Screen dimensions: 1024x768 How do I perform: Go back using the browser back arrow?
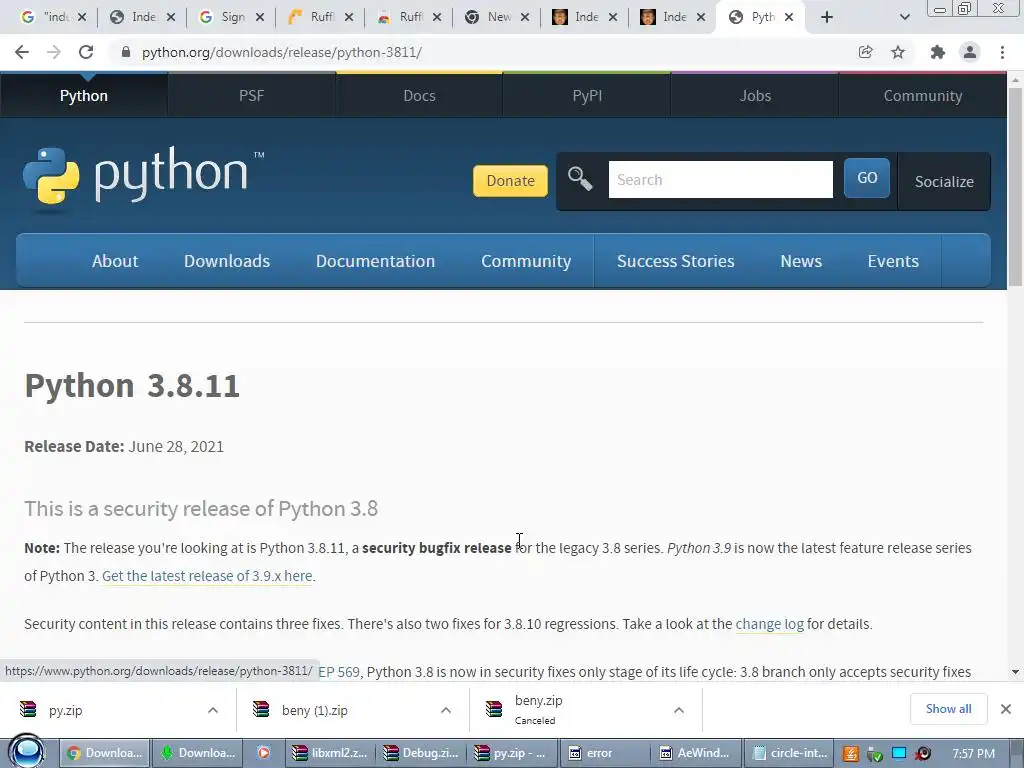22,52
